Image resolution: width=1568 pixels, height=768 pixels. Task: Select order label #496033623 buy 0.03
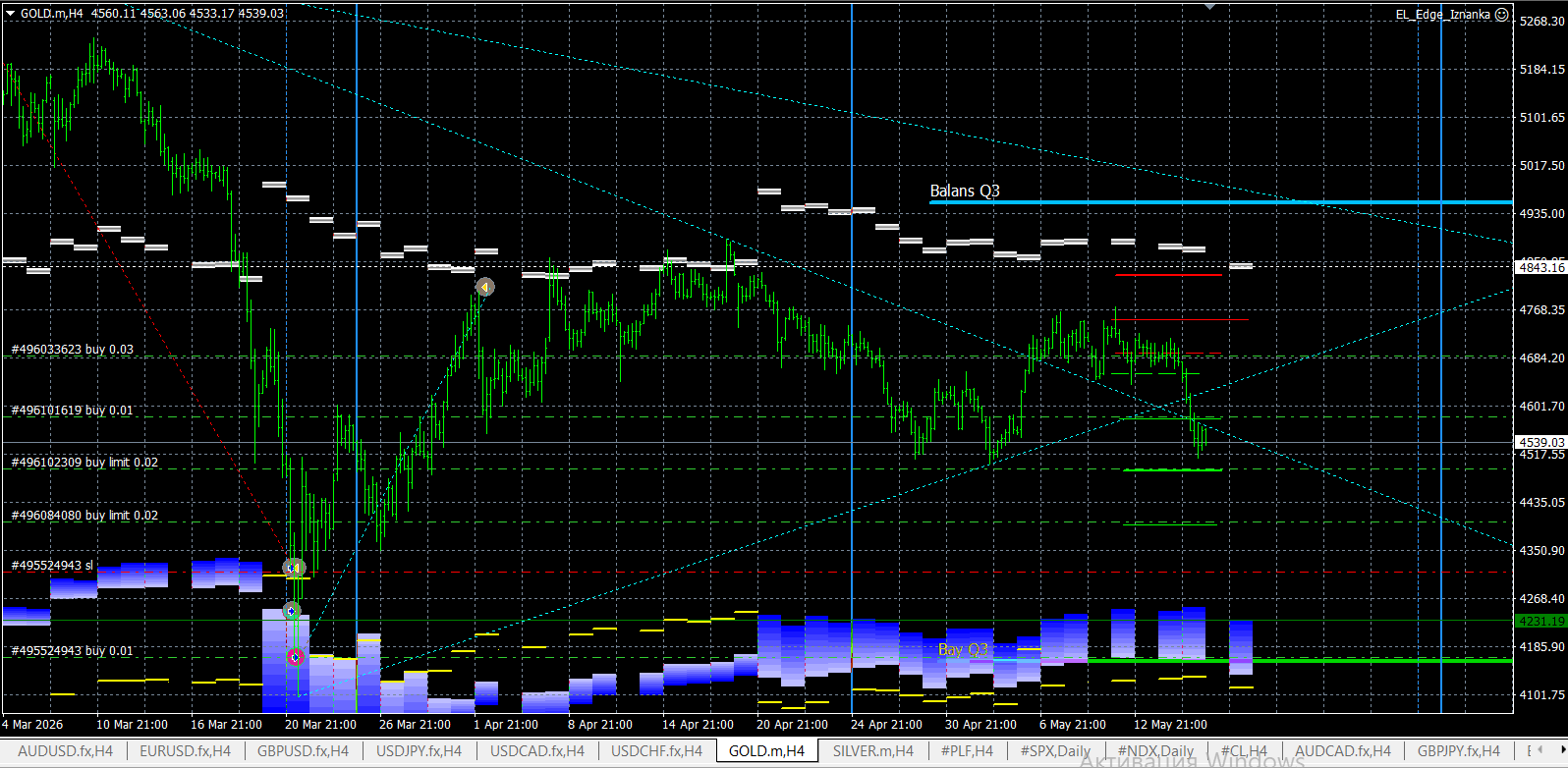pyautogui.click(x=73, y=350)
